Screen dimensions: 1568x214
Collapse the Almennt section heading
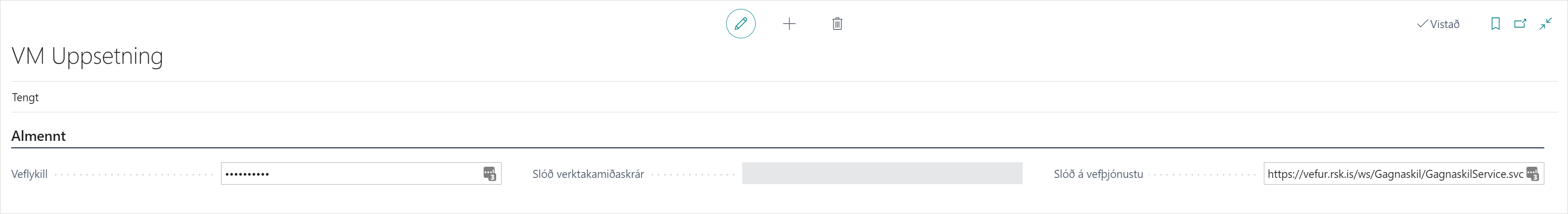(38, 136)
